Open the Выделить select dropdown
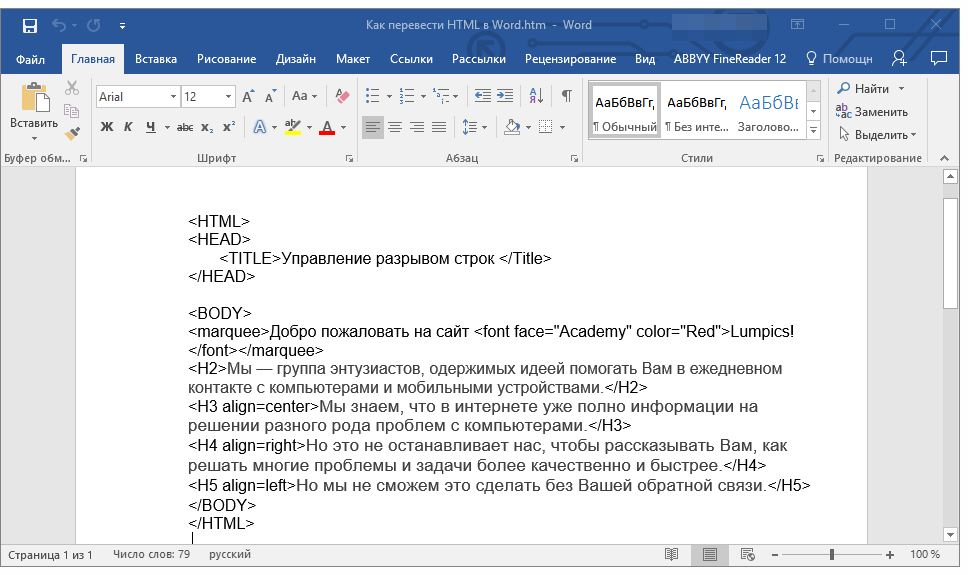This screenshot has height=575, width=968. (877, 135)
